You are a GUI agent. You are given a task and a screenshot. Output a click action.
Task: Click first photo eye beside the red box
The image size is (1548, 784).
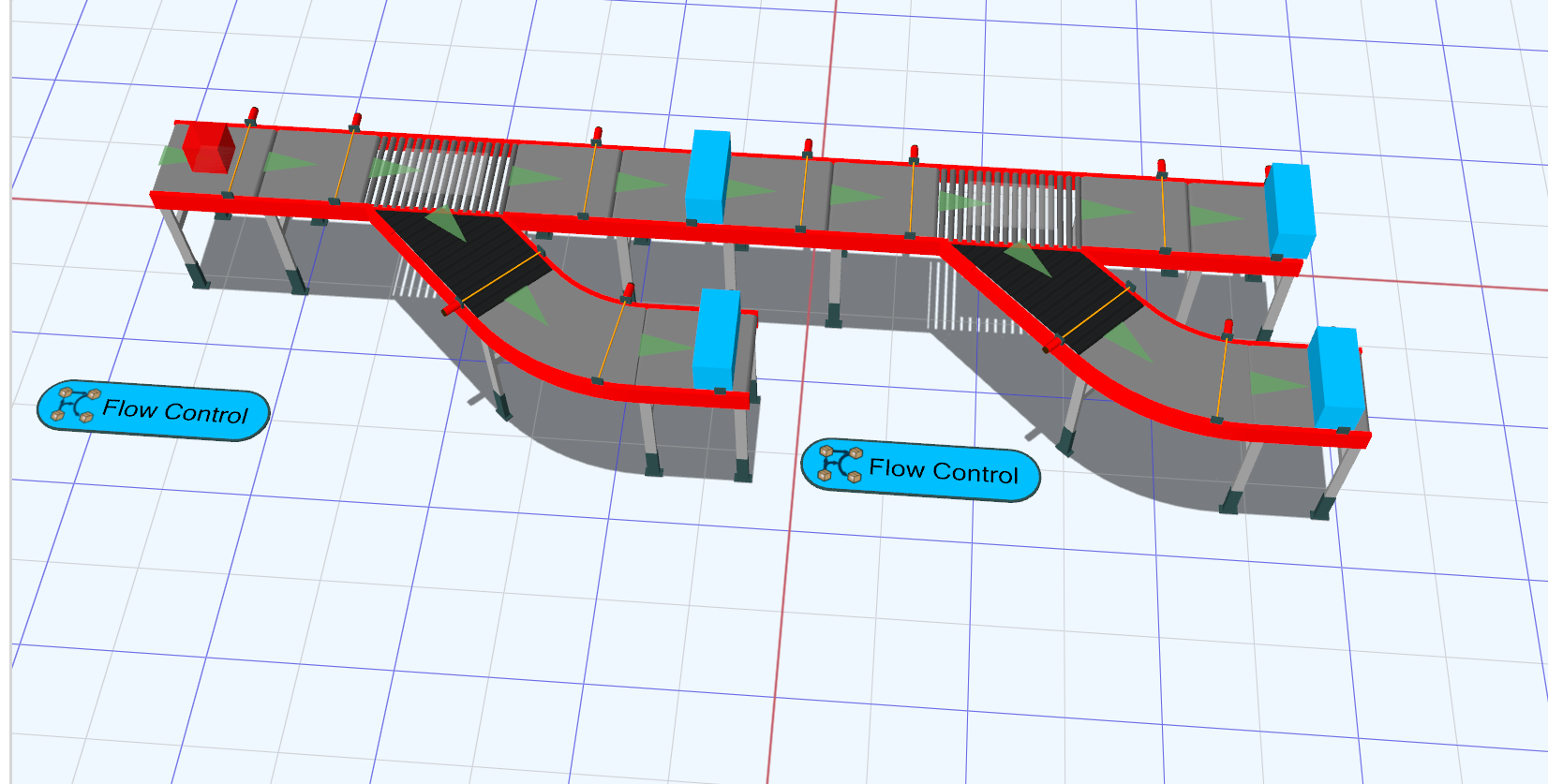pyautogui.click(x=251, y=115)
